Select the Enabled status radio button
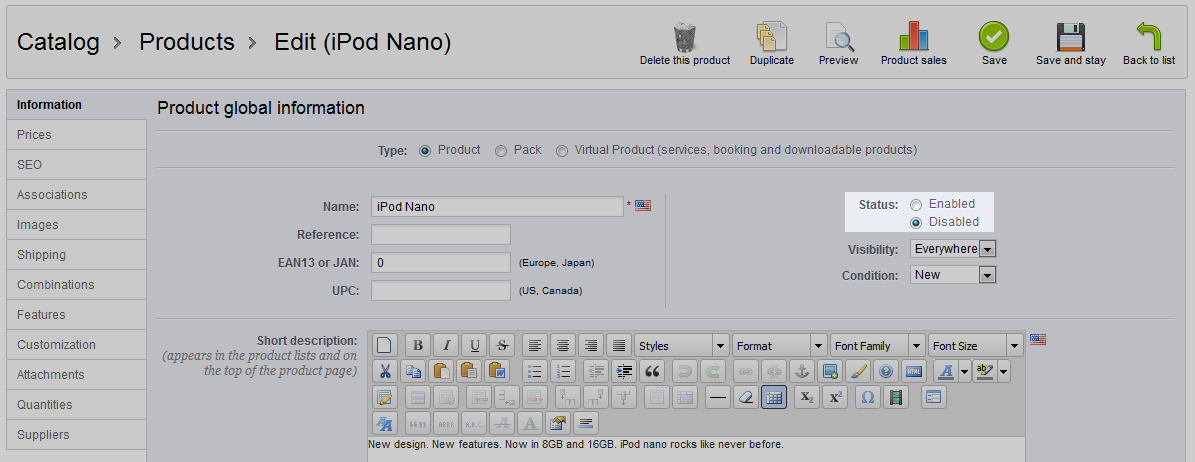This screenshot has width=1195, height=462. pyautogui.click(x=916, y=204)
